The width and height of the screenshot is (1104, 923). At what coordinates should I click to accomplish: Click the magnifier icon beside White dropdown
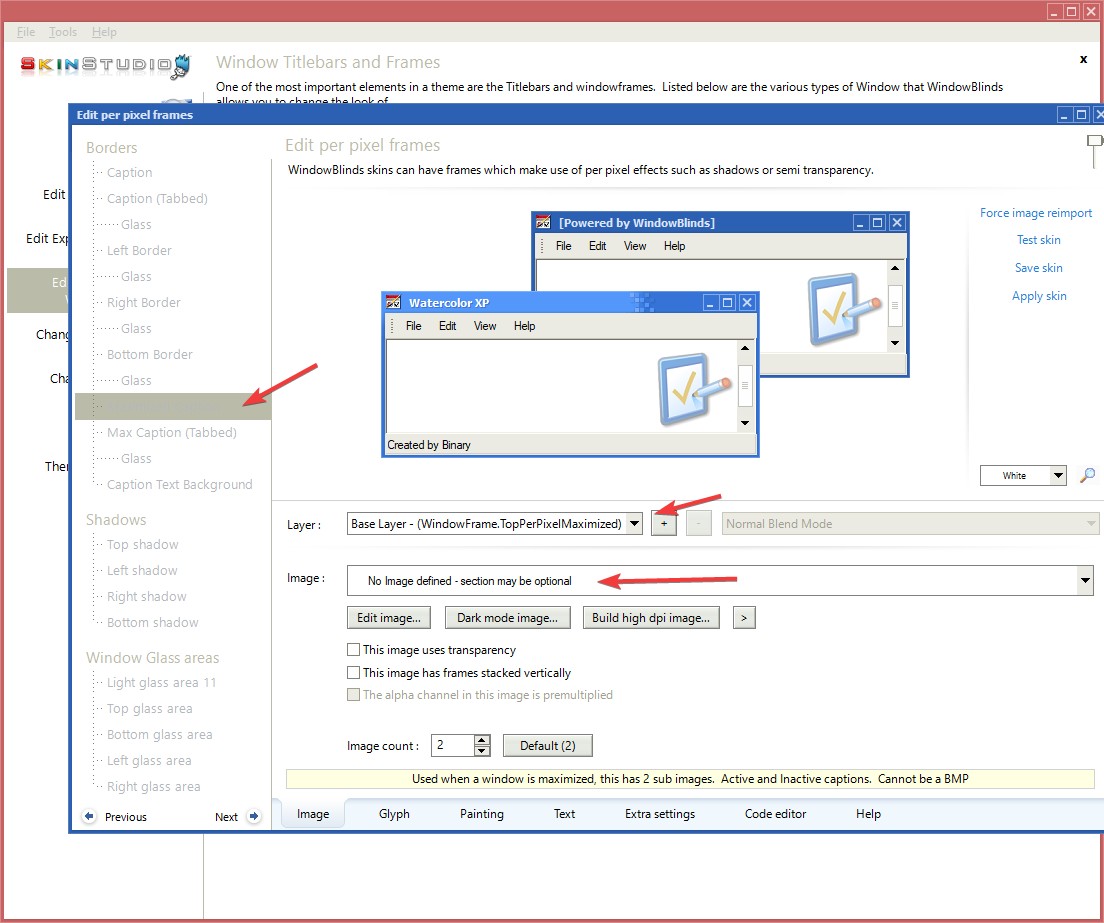click(1087, 476)
